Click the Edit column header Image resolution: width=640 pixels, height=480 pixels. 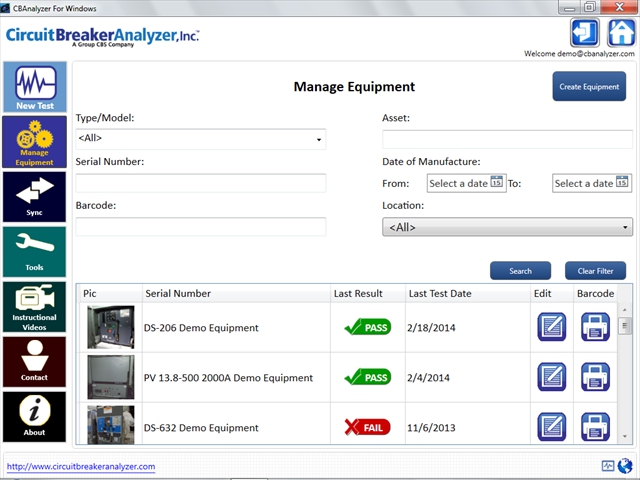click(x=551, y=293)
